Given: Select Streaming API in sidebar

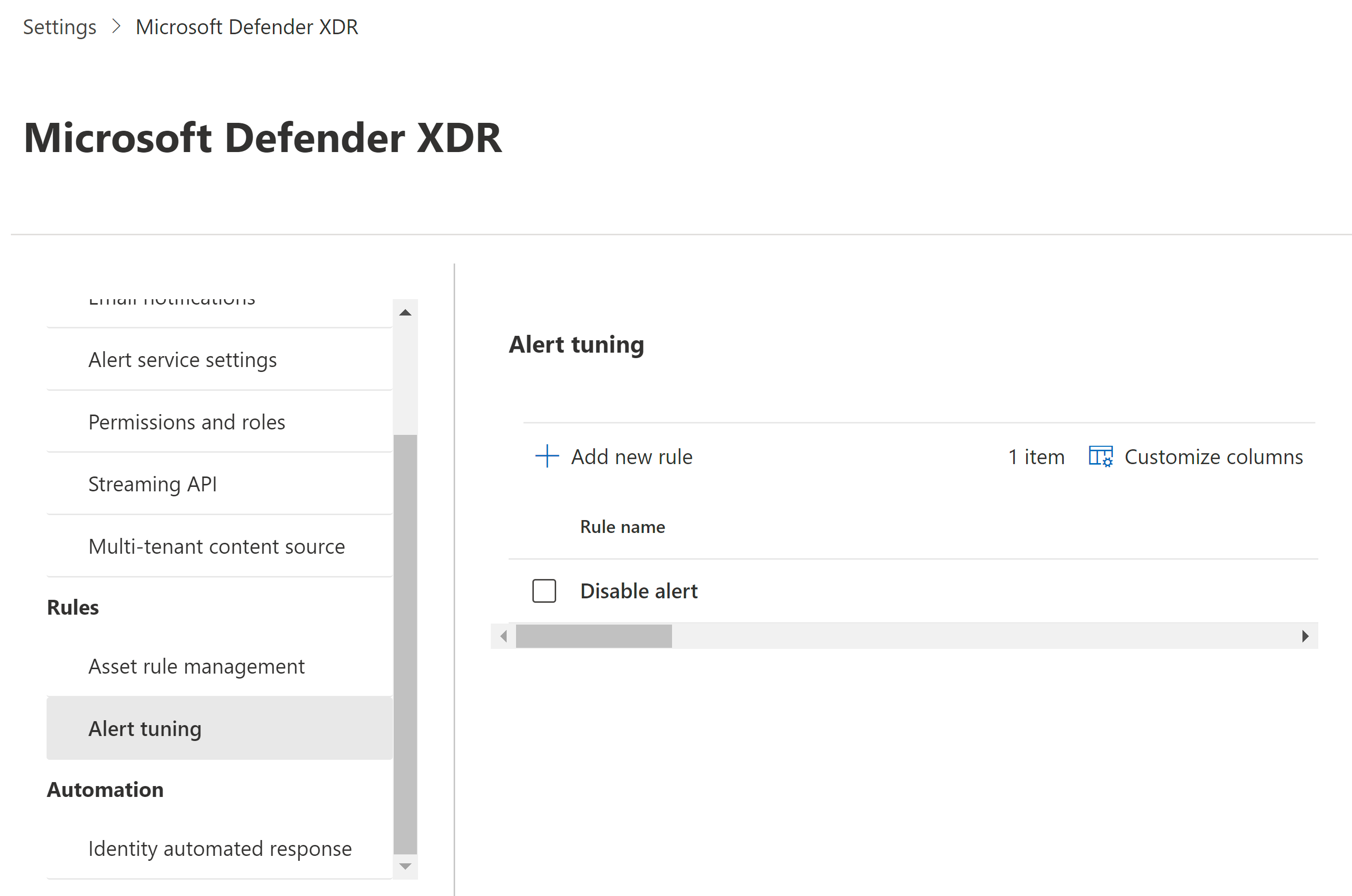Looking at the screenshot, I should coord(219,484).
